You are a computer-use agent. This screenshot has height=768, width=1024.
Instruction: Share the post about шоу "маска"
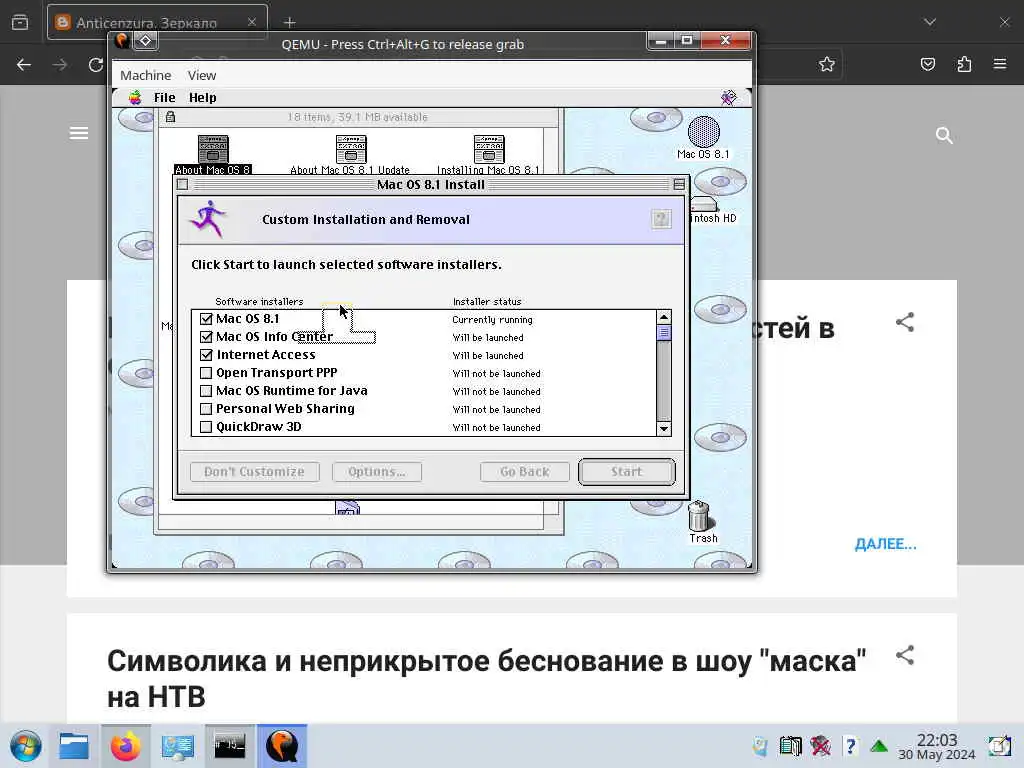point(904,655)
